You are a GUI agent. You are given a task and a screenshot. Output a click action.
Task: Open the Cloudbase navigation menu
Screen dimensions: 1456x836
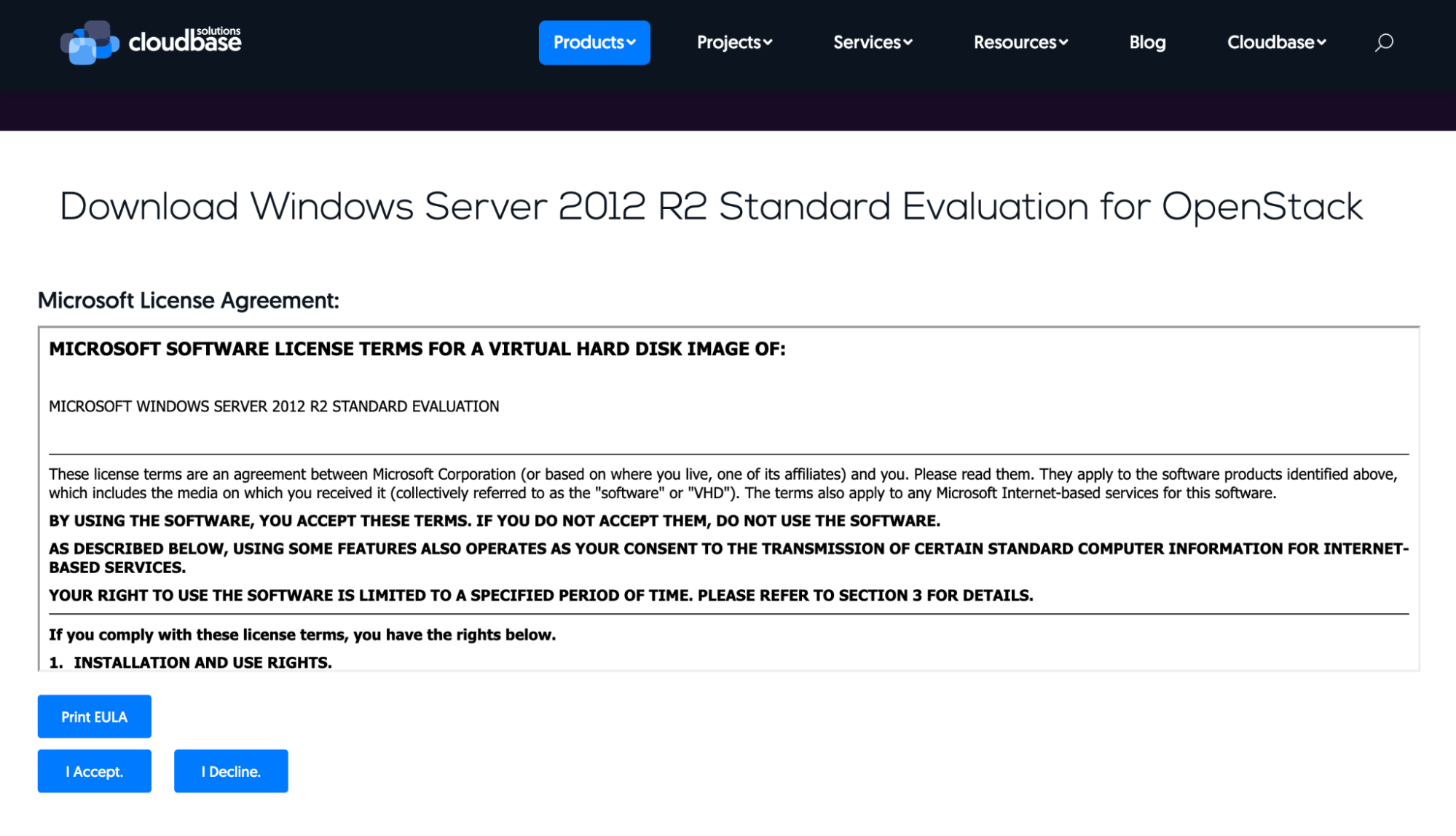coord(1270,42)
